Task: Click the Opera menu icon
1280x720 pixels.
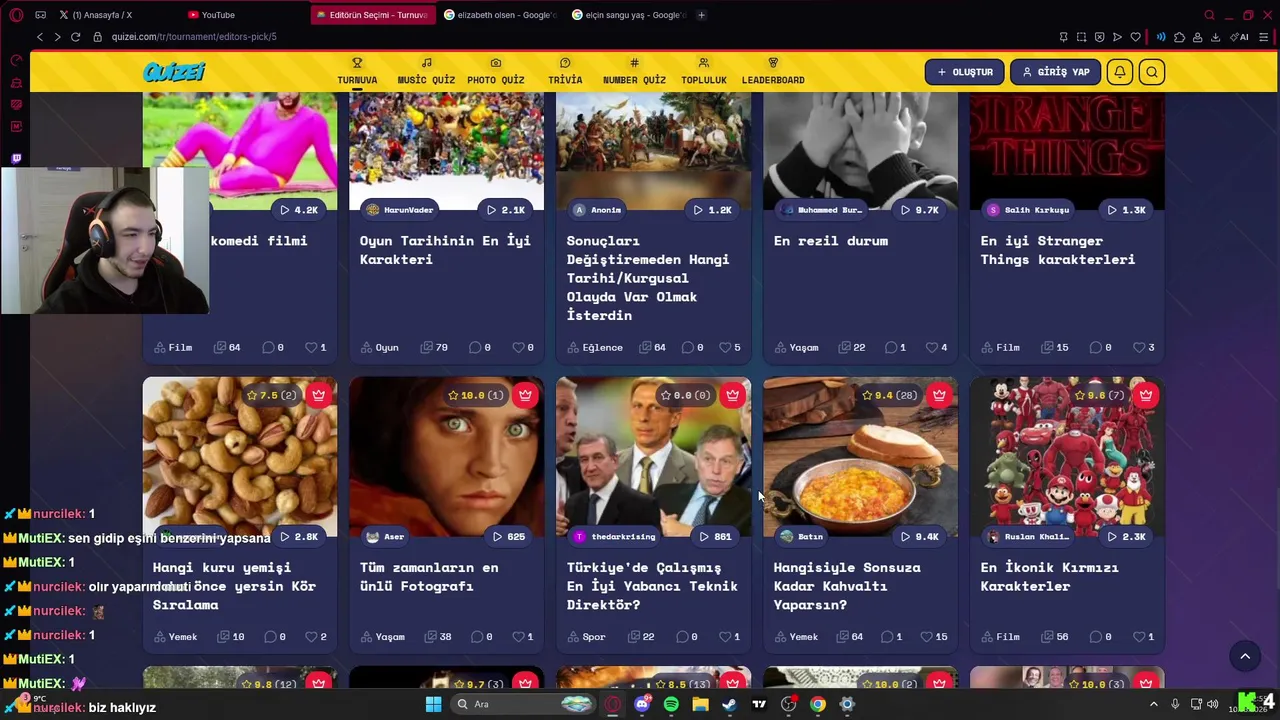Action: 16,15
